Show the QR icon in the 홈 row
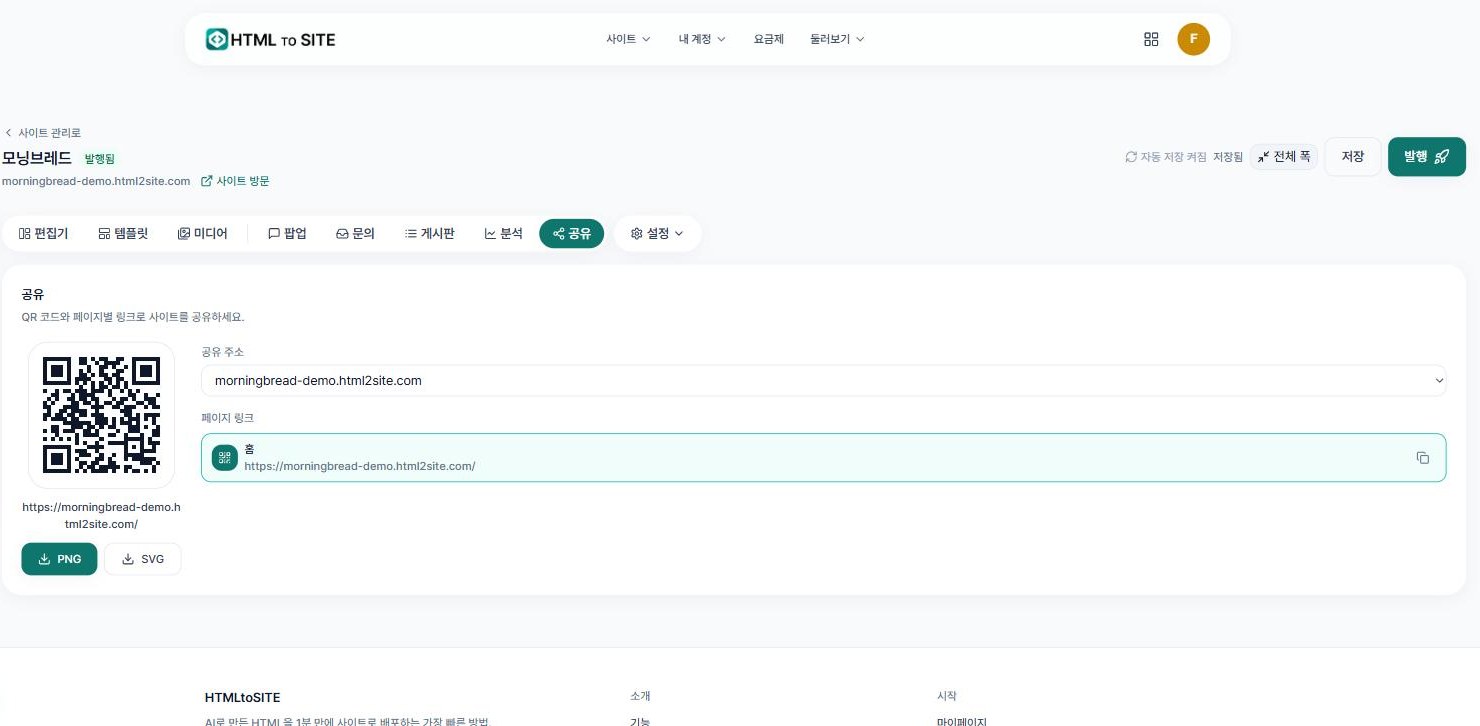The width and height of the screenshot is (1480, 726). click(224, 458)
